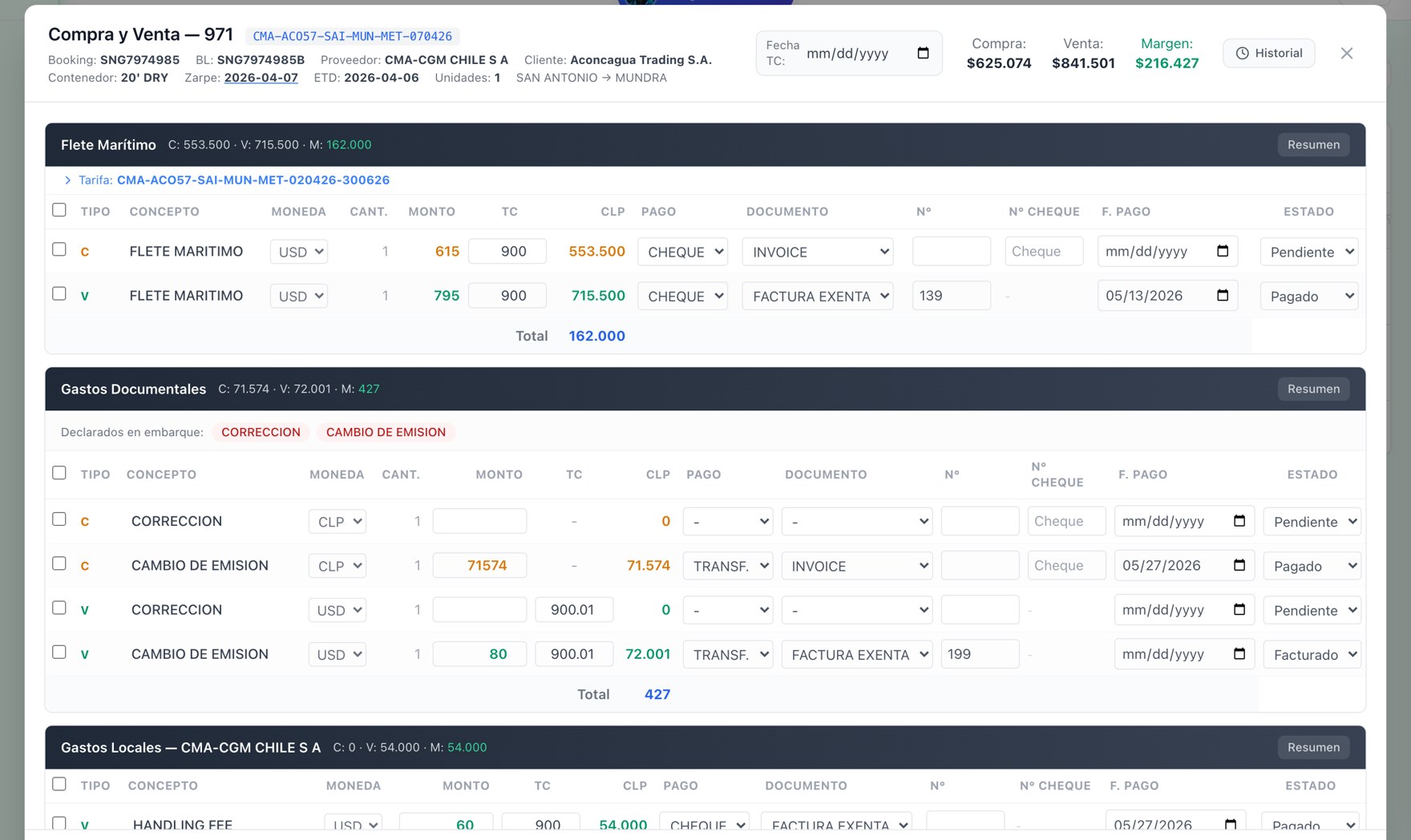The width and height of the screenshot is (1411, 840).
Task: Click the Margen value $216.427
Action: coord(1167,63)
